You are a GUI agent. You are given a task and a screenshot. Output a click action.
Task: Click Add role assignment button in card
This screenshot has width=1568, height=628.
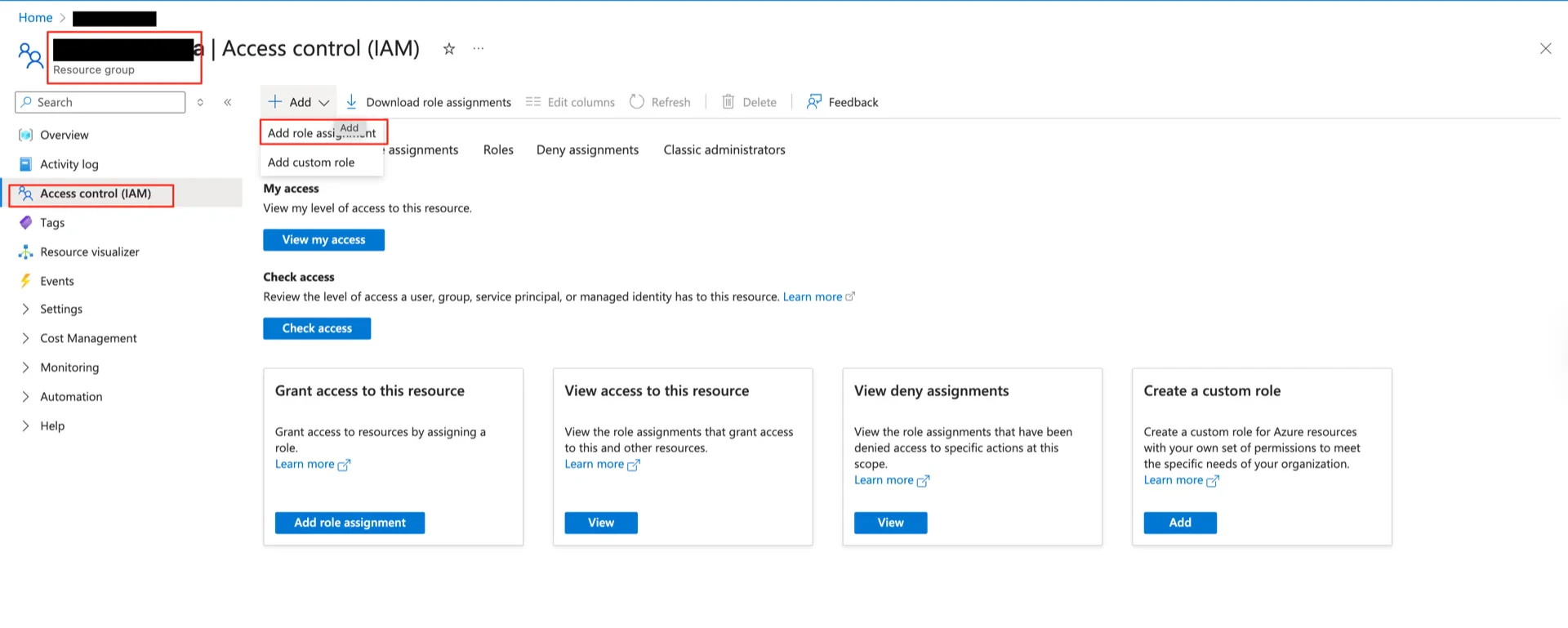[350, 523]
